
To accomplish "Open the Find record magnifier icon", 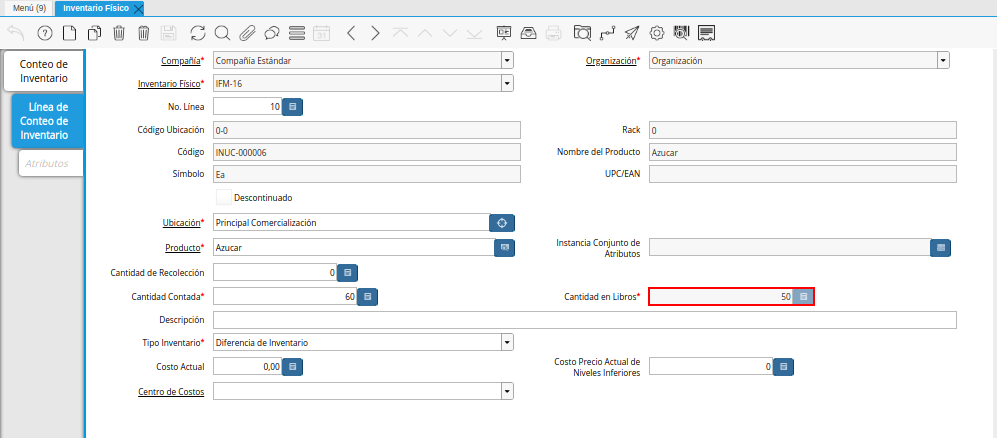I will pyautogui.click(x=222, y=33).
